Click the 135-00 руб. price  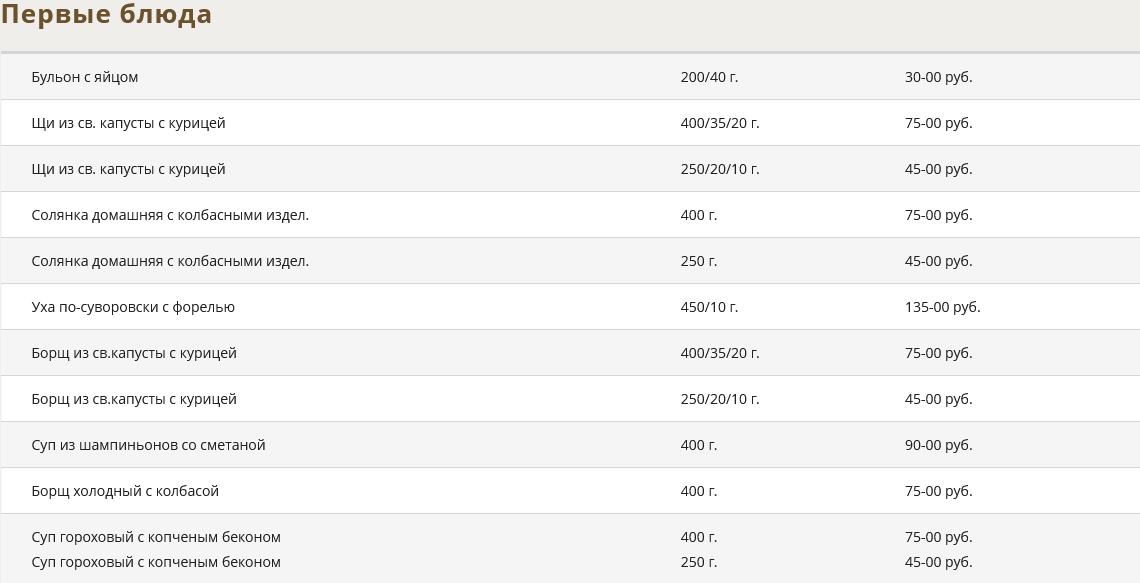(x=942, y=307)
